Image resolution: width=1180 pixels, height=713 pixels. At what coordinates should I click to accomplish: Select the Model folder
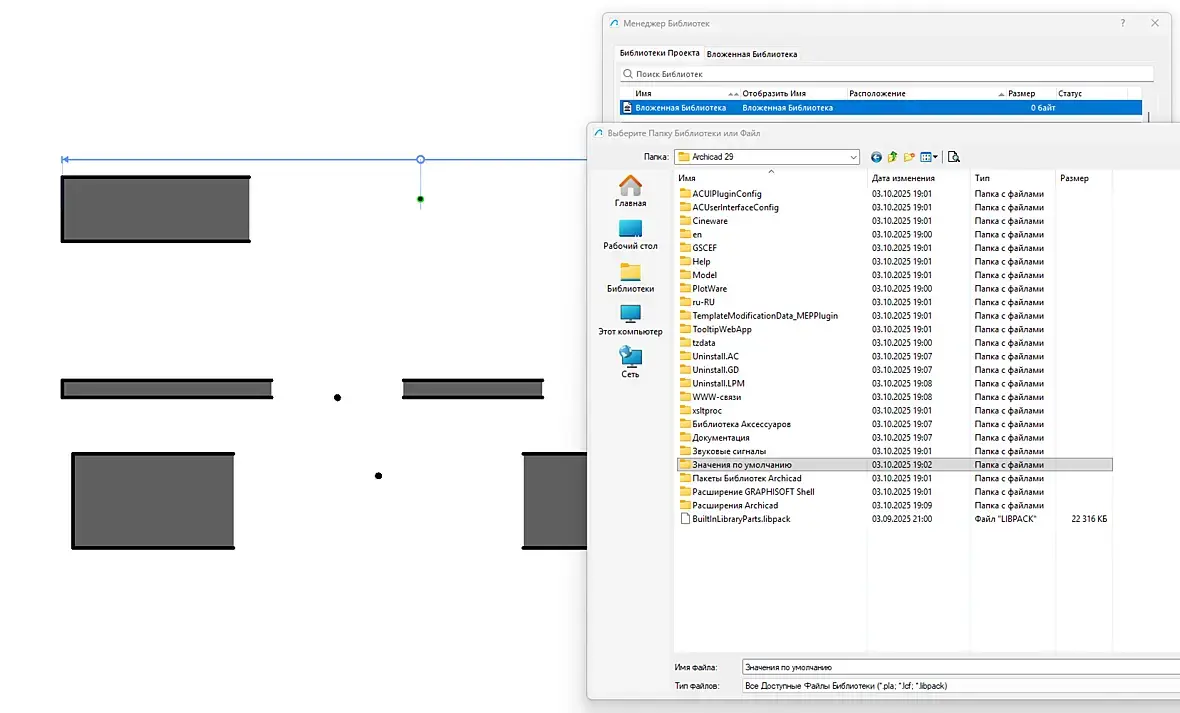click(x=698, y=275)
